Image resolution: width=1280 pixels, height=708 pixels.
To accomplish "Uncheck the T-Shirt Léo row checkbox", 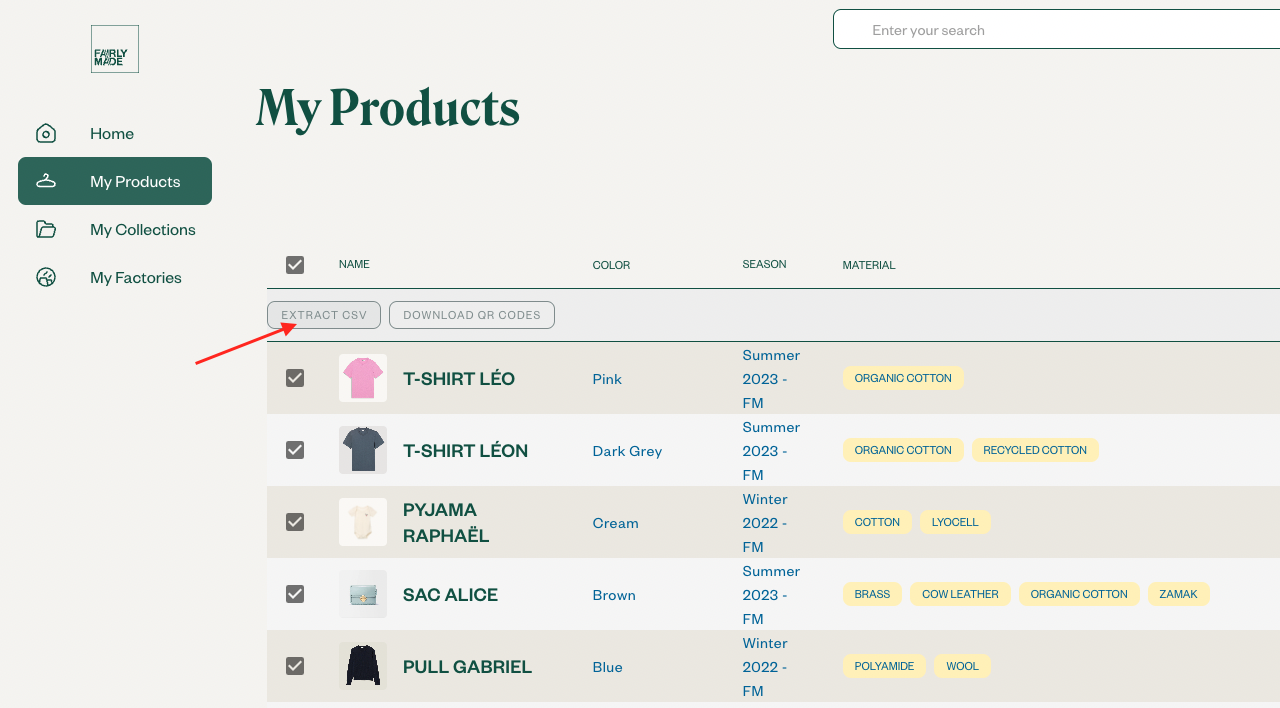I will [x=295, y=378].
